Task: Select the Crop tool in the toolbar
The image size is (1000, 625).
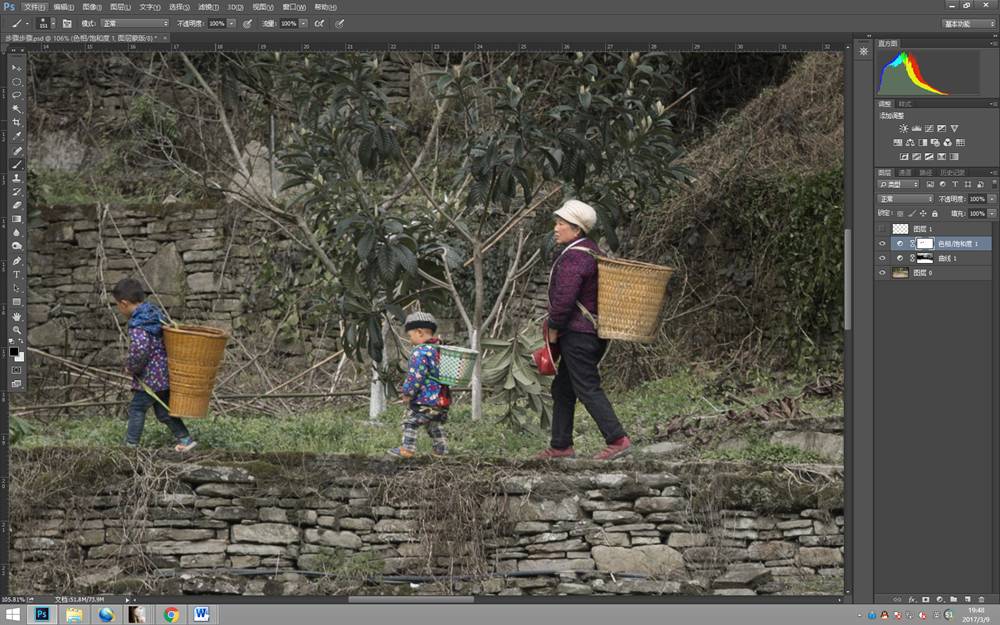Action: point(16,122)
